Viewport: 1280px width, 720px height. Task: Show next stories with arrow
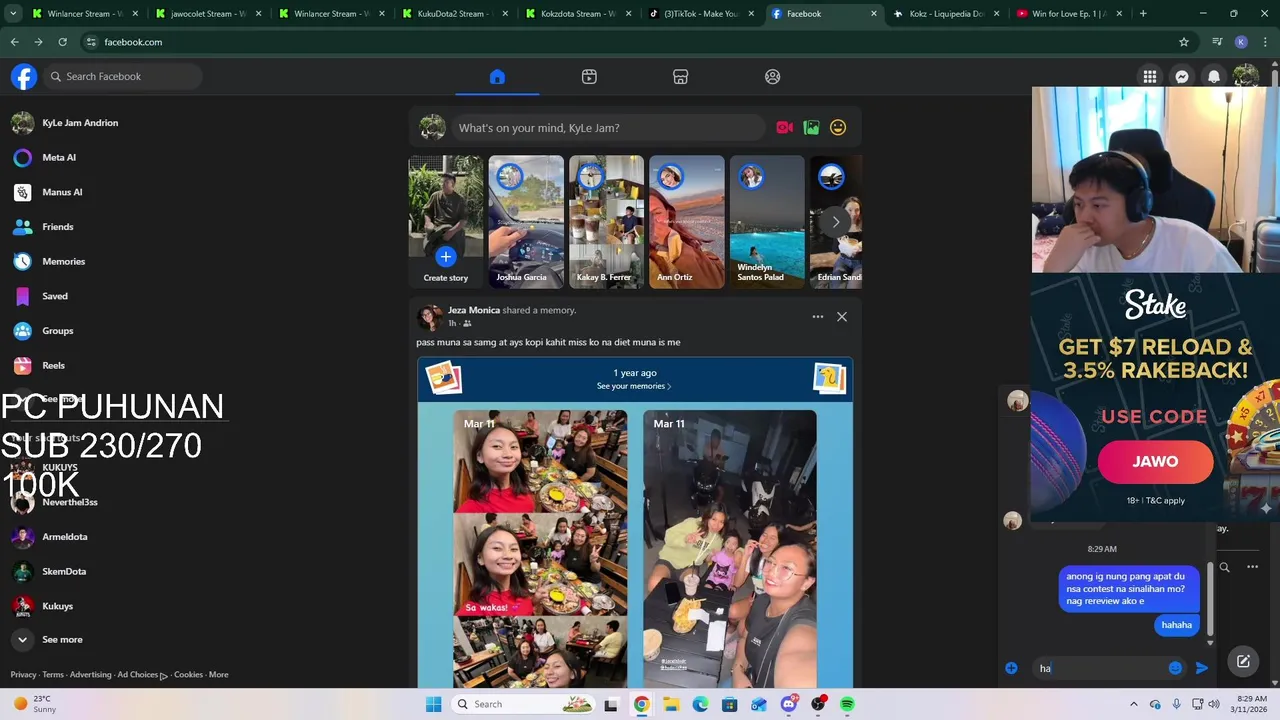click(836, 222)
